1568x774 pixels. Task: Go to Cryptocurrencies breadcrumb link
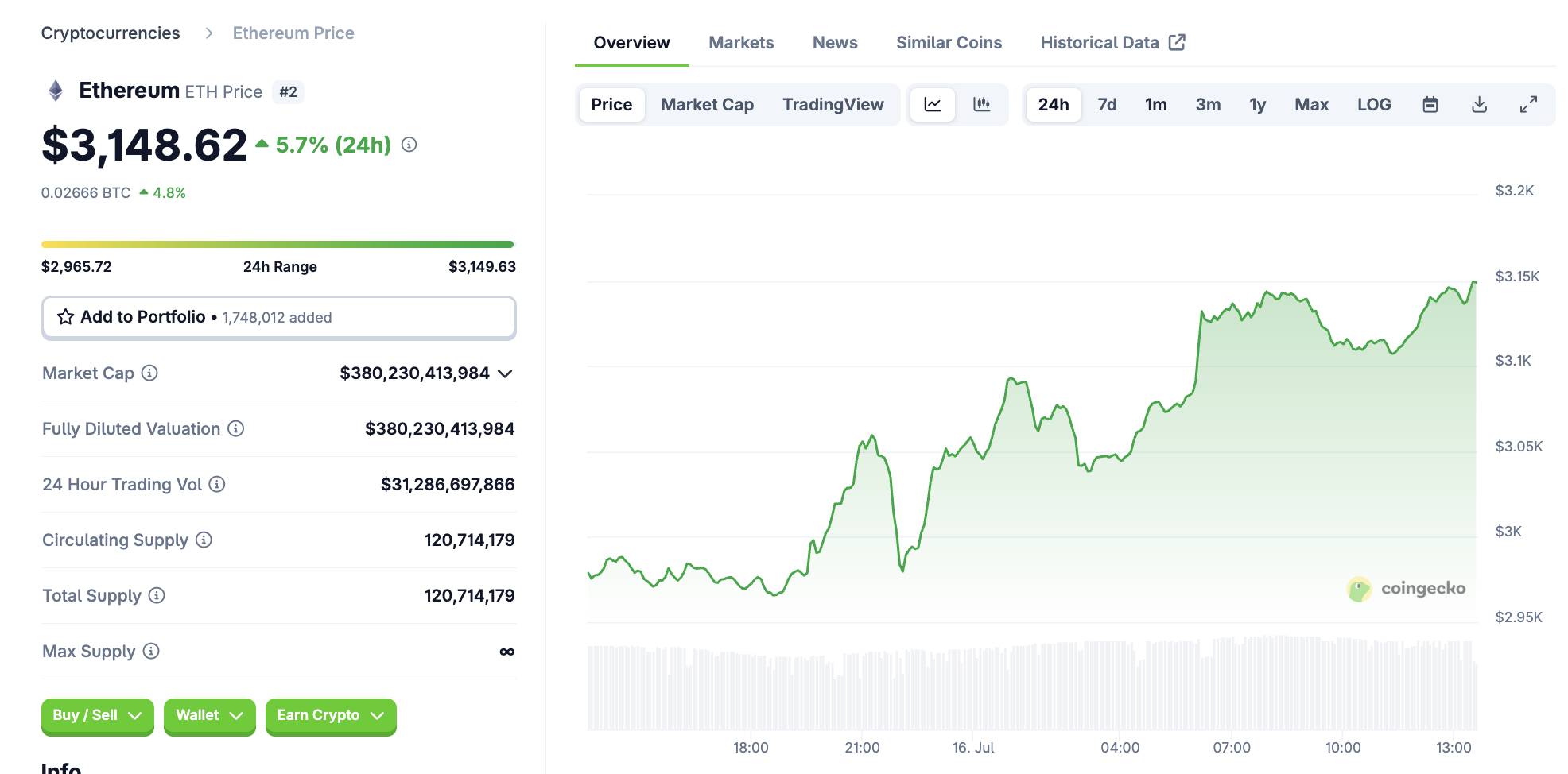(111, 33)
